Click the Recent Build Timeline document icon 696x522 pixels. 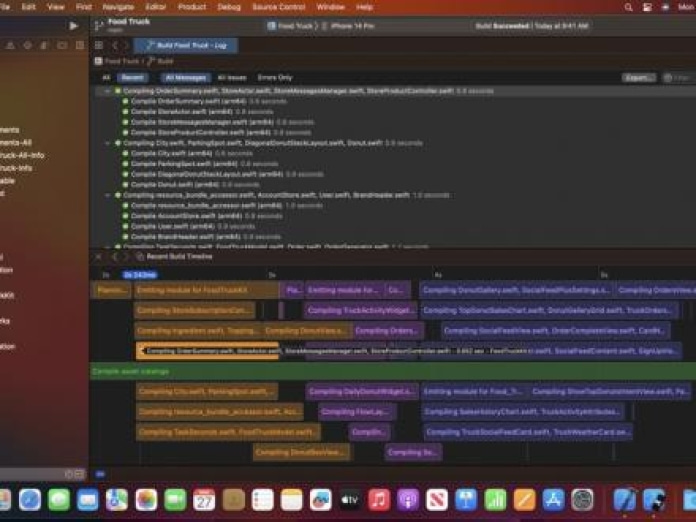point(140,257)
